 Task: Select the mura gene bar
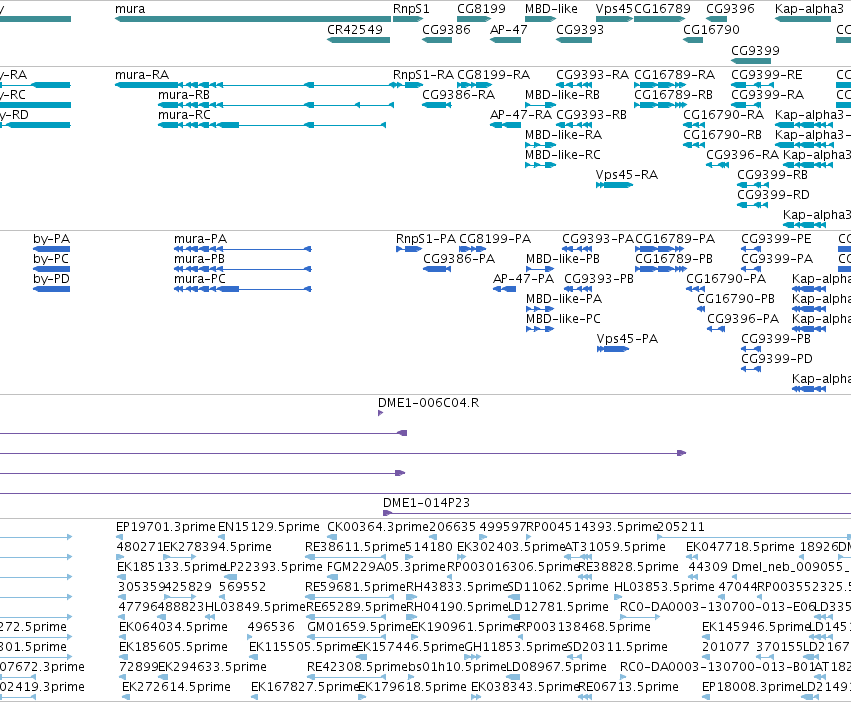(x=253, y=19)
